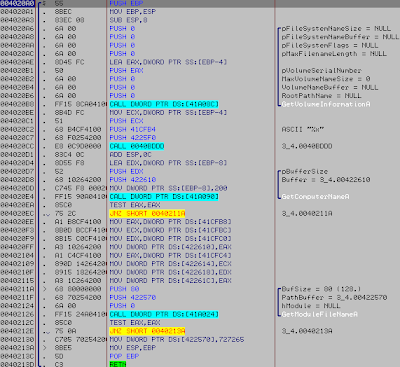
Task: Click the CALL 00408DDD instruction
Action: tap(137, 146)
